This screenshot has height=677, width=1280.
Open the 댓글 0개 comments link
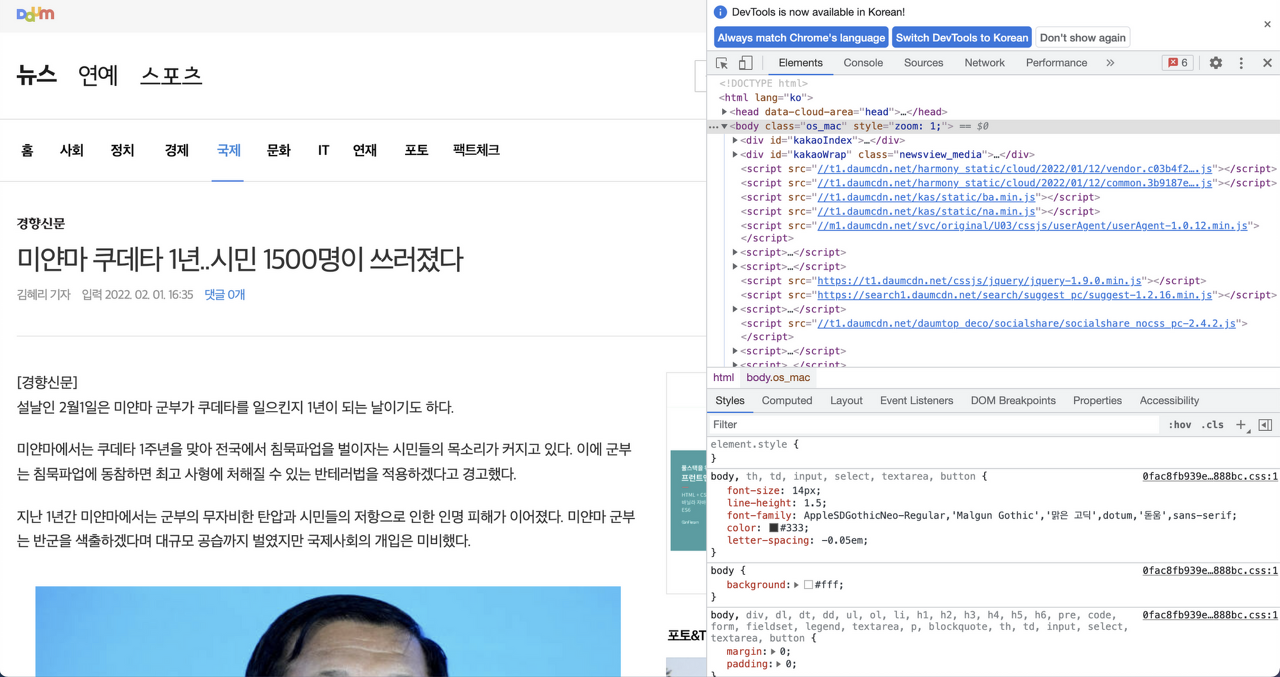(x=225, y=295)
